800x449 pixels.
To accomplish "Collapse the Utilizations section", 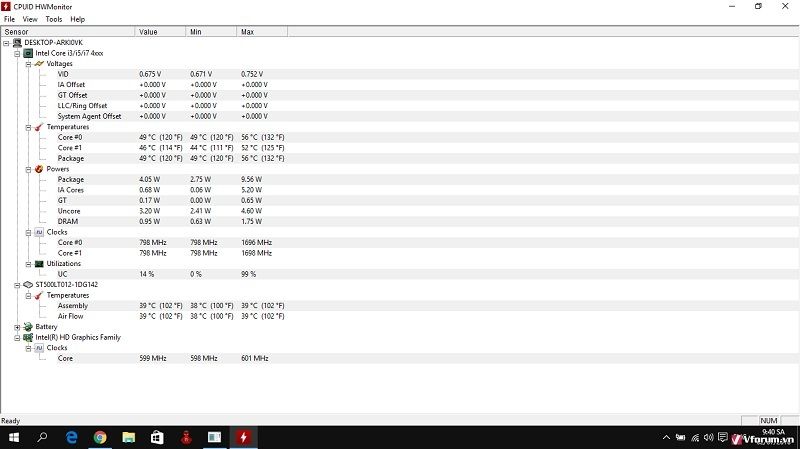I will 29,264.
